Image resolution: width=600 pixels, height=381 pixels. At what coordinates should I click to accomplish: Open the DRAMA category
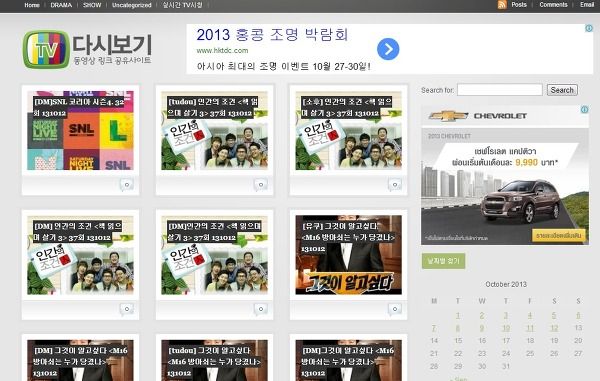(x=61, y=5)
